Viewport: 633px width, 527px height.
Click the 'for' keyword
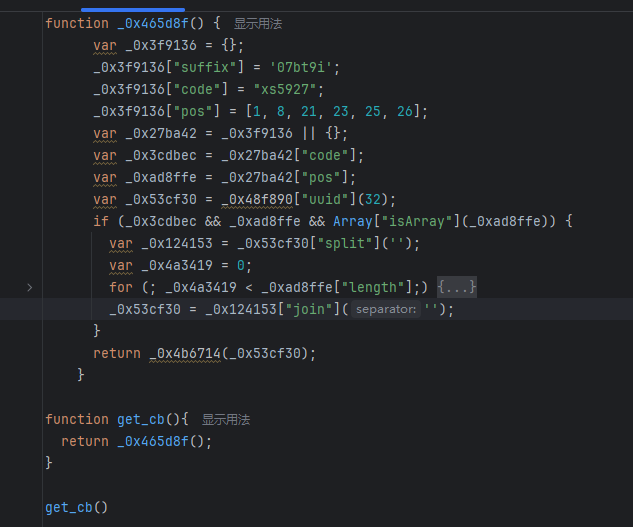[x=121, y=287]
